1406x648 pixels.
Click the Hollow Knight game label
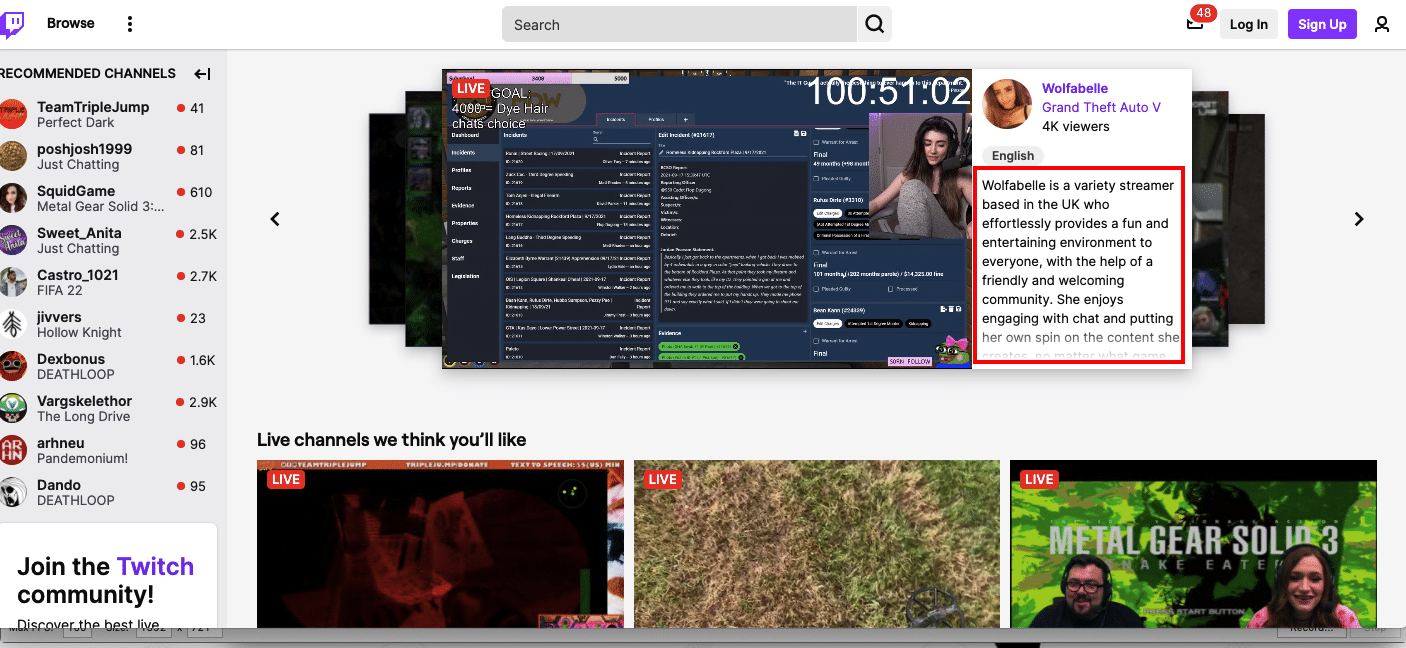79,333
